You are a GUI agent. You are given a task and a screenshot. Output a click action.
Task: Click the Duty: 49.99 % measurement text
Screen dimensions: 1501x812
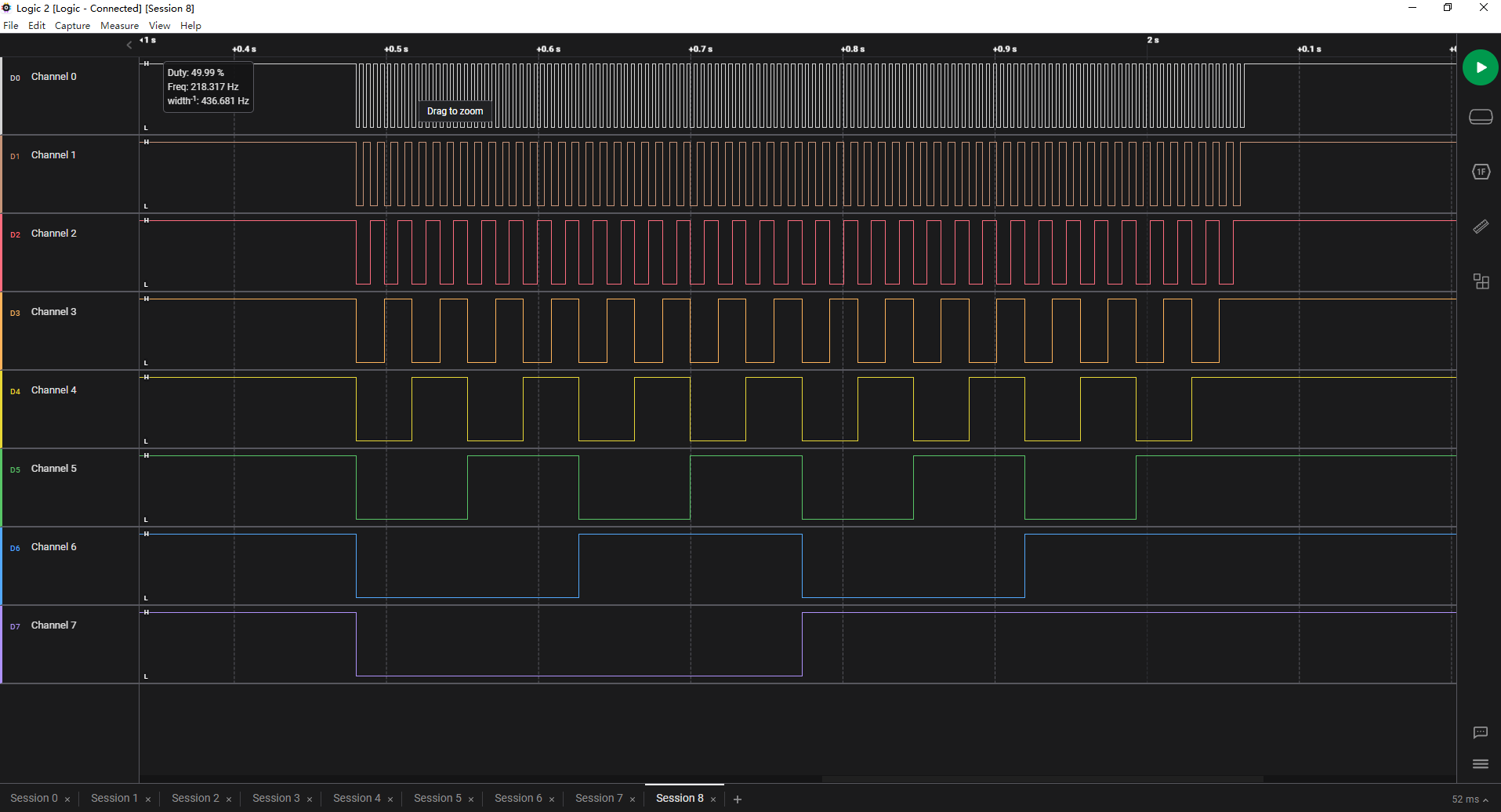[x=196, y=73]
